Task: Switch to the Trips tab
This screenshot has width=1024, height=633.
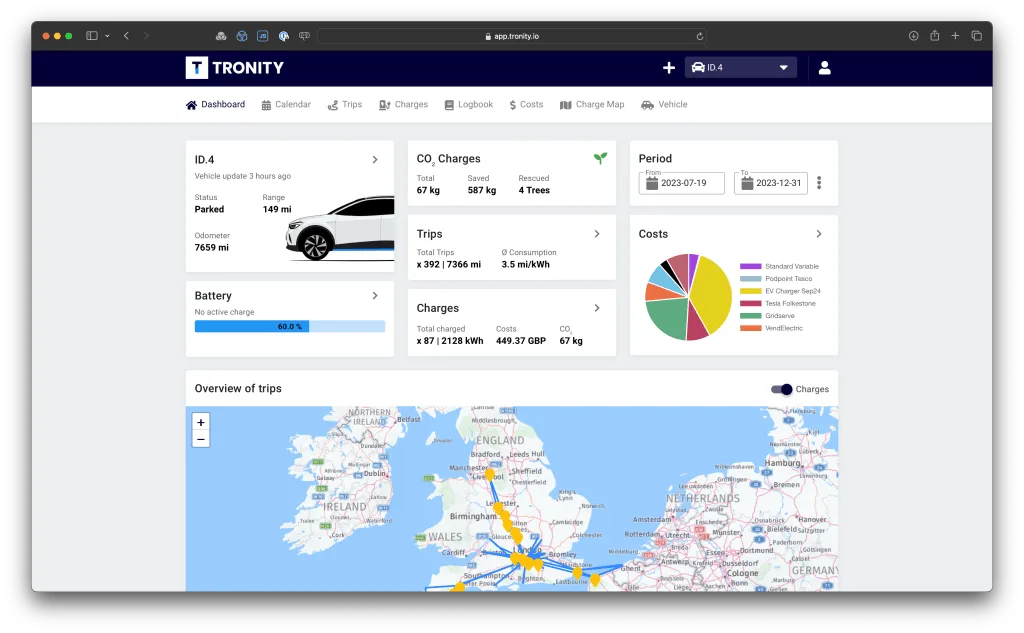Action: coord(345,105)
